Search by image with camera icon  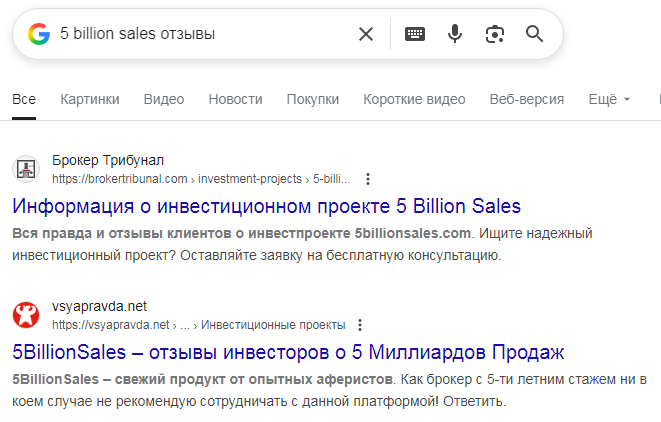pyautogui.click(x=494, y=35)
